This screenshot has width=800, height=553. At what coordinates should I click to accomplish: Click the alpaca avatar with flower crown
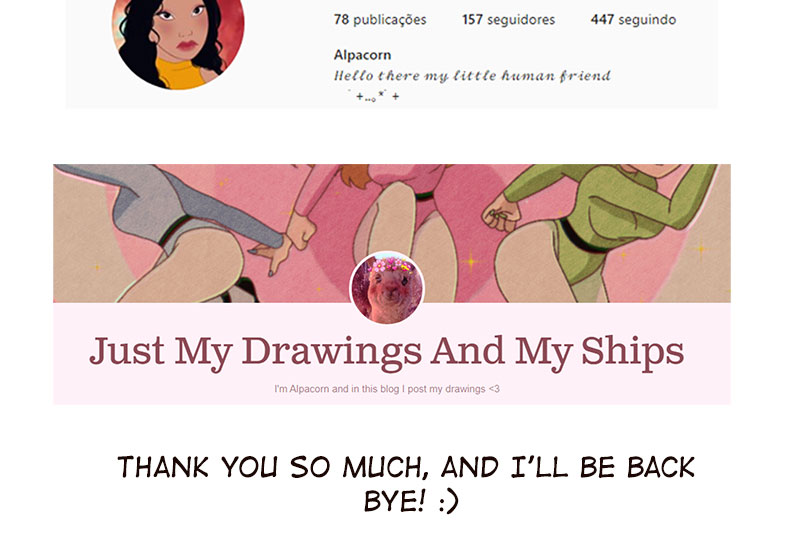coord(387,288)
